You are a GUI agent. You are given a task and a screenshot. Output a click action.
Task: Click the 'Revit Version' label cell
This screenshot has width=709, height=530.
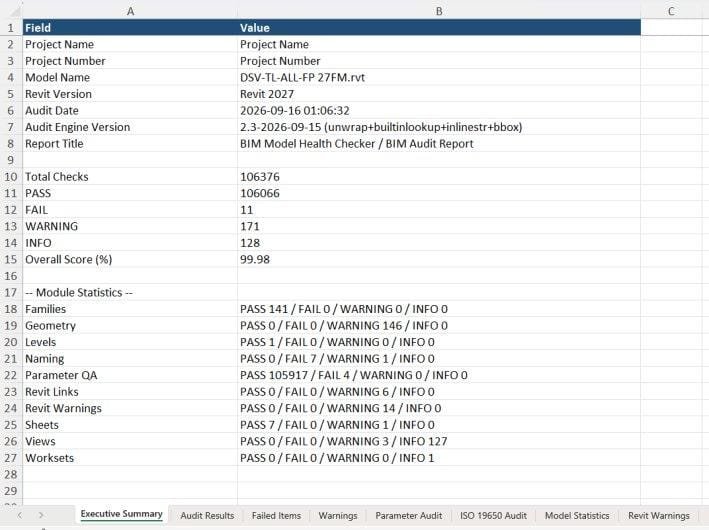point(130,94)
